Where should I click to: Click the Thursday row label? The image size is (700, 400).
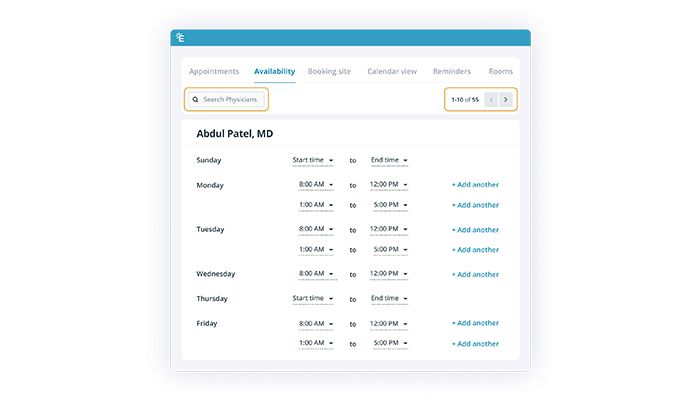tap(212, 299)
